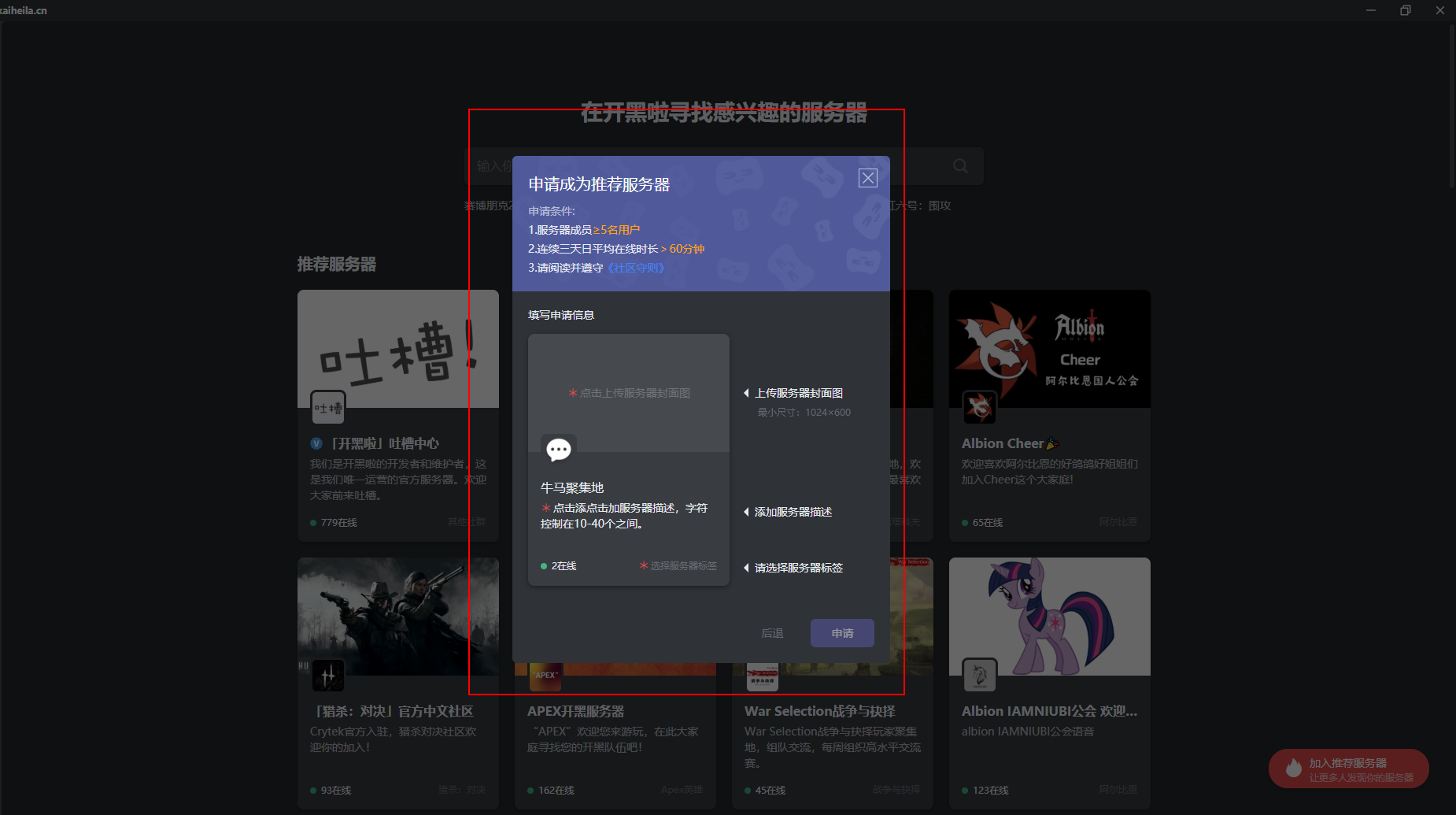Screen dimensions: 1456x815
Task: Click Albion Cheer server avatar icon
Action: [x=980, y=408]
